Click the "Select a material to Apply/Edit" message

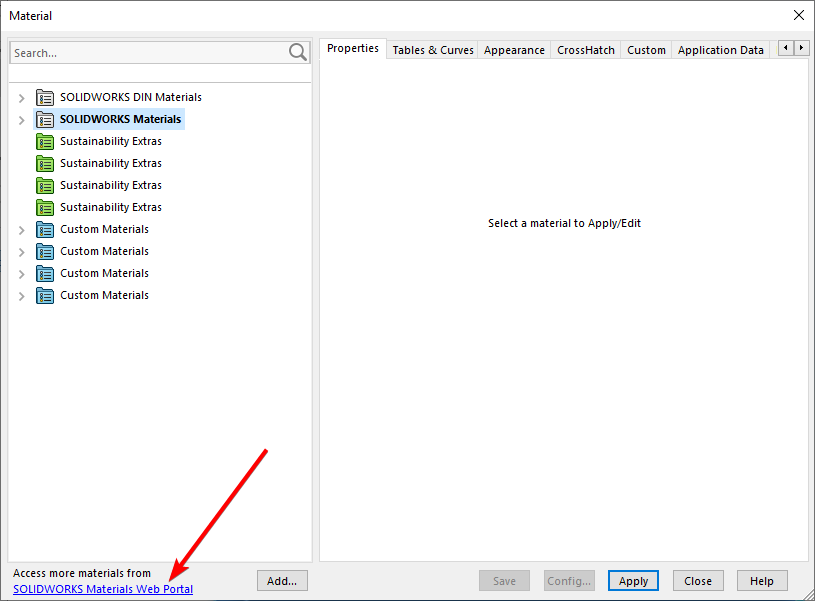(x=564, y=223)
